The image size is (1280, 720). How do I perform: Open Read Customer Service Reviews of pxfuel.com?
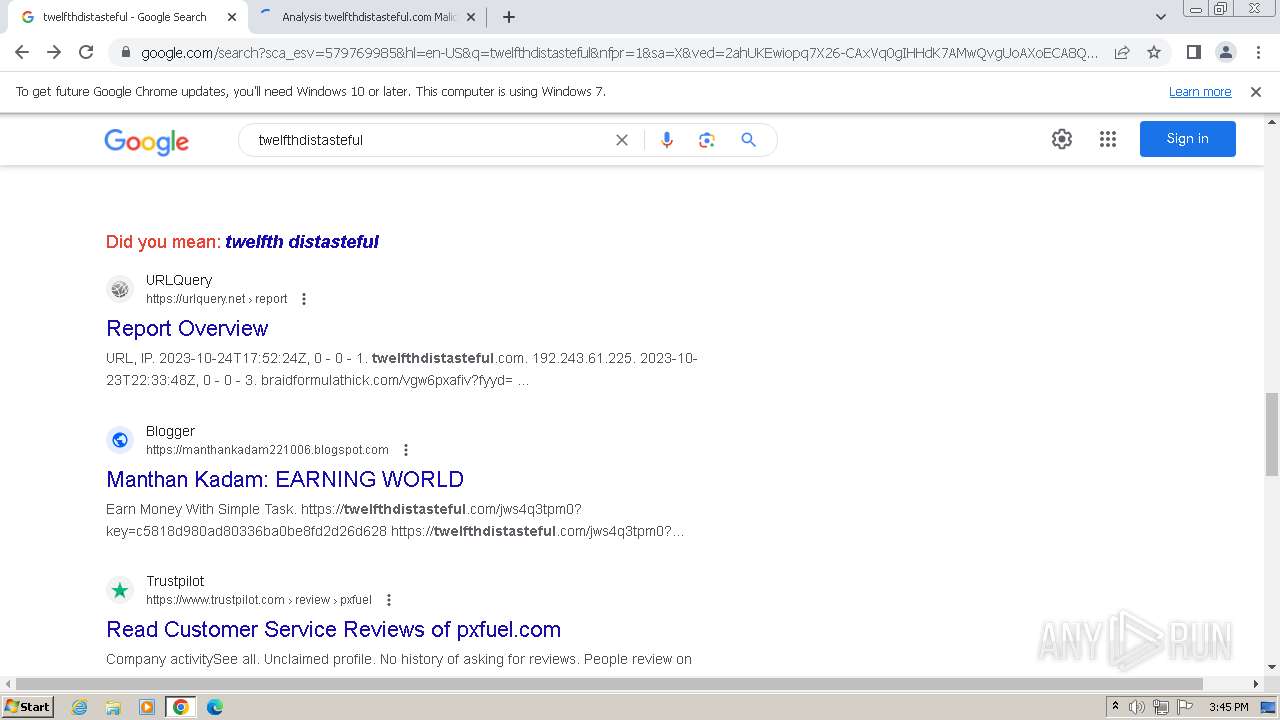pos(333,629)
